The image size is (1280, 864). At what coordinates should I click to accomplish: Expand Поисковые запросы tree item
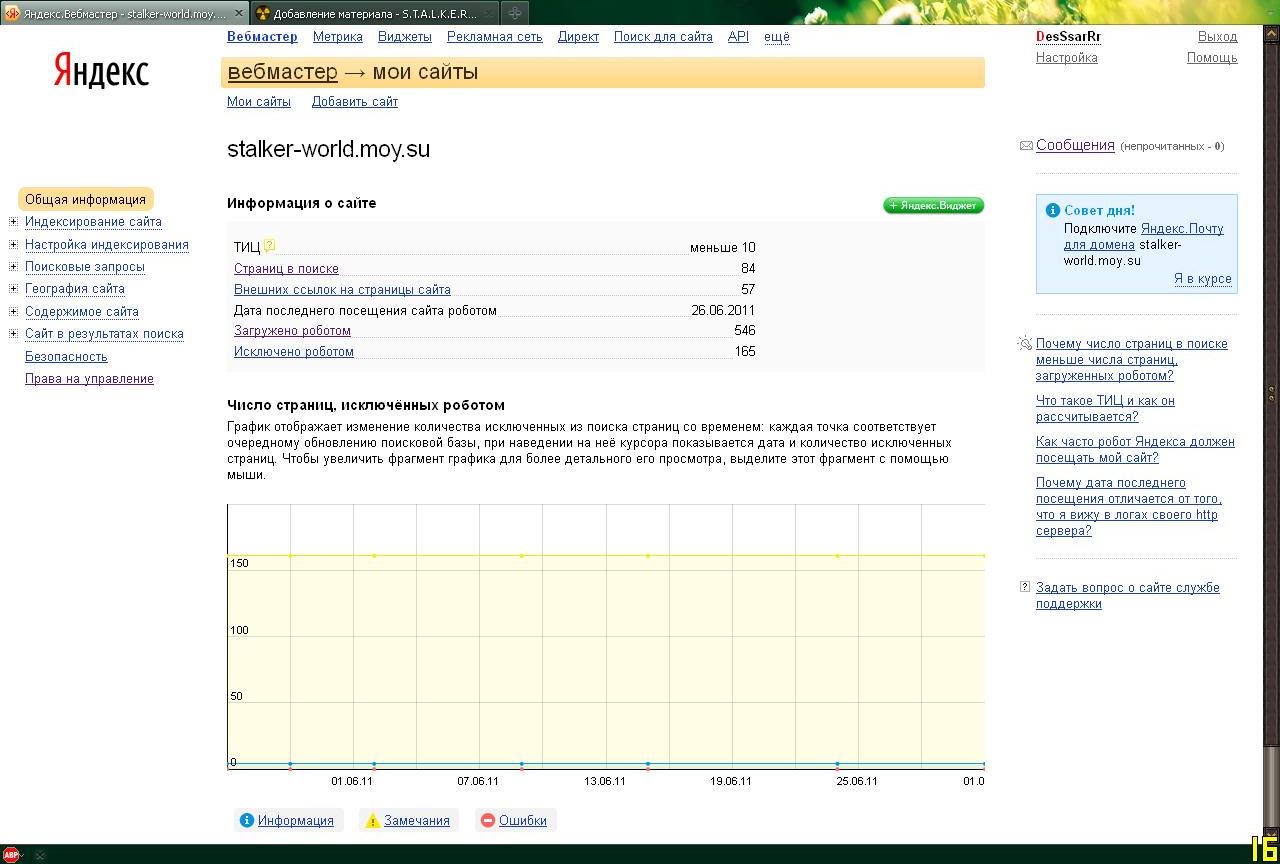point(13,266)
